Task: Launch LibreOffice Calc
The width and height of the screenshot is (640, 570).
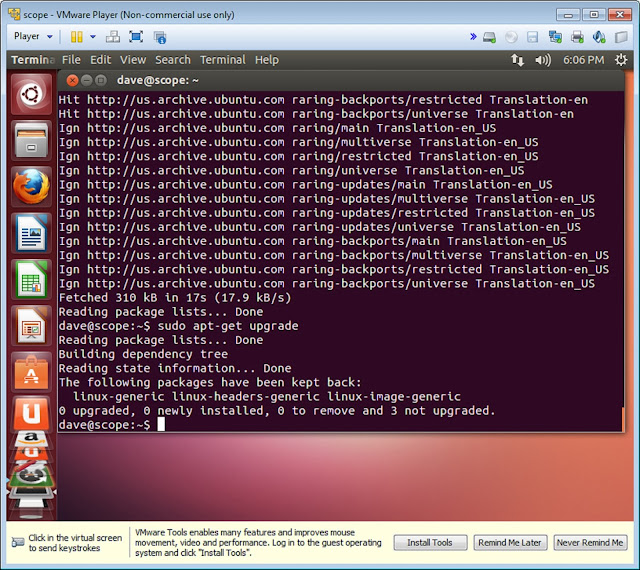Action: click(31, 280)
